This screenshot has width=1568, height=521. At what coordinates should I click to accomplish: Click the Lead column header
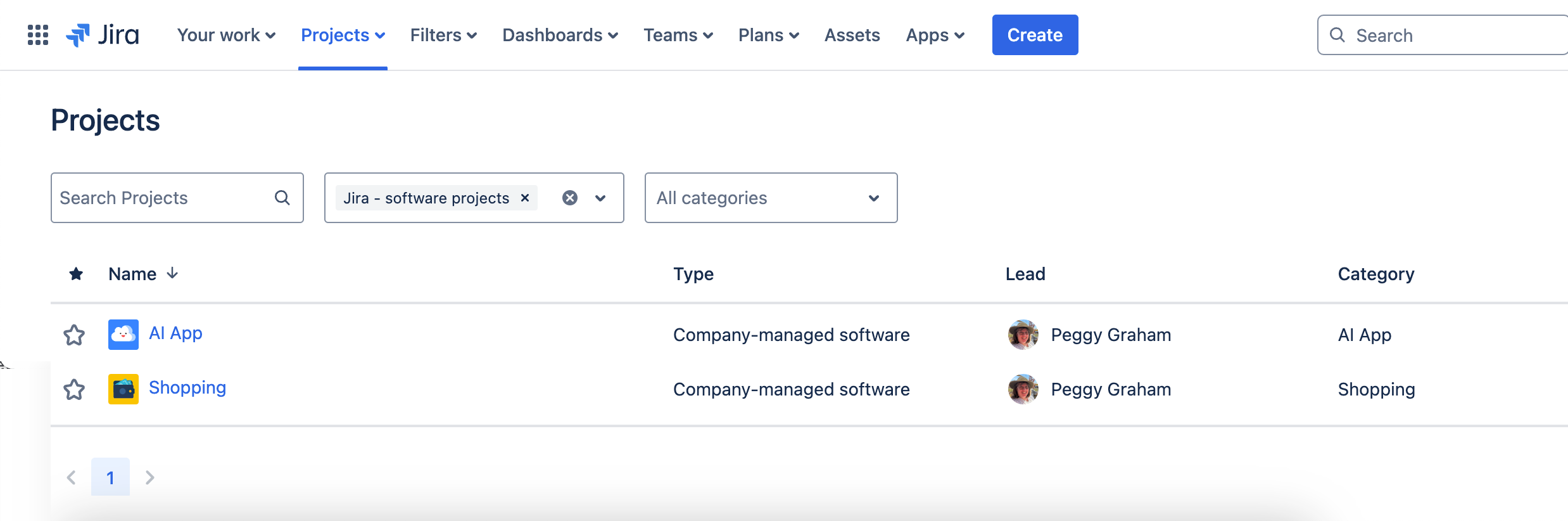pos(1026,274)
